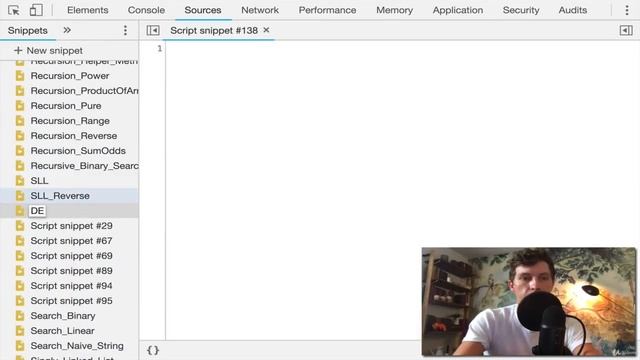
Task: Open the Recursive_Binary_Searc snippet
Action: point(84,166)
